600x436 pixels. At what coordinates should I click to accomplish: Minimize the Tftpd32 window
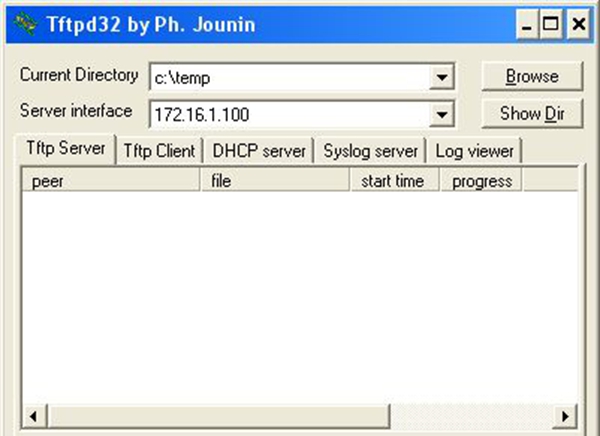click(527, 24)
